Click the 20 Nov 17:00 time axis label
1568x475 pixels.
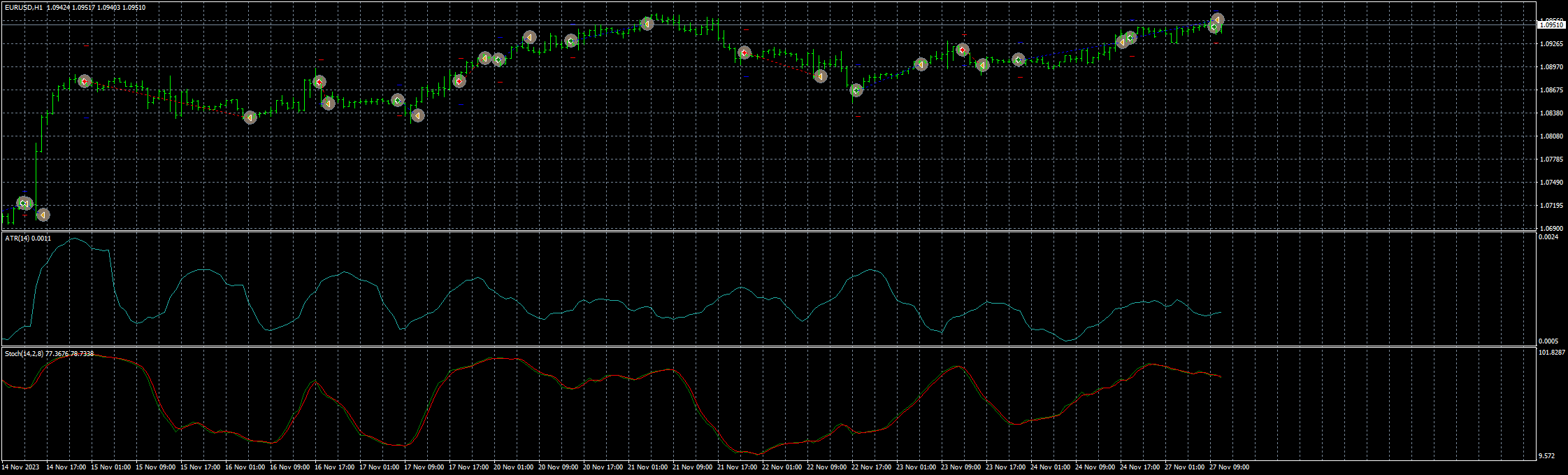[x=603, y=467]
